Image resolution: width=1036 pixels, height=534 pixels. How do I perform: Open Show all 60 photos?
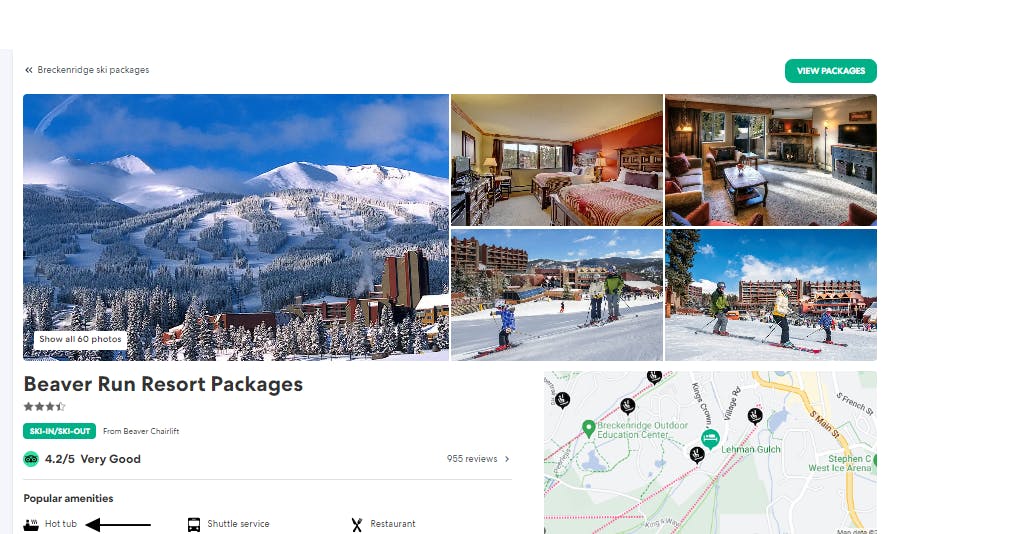point(80,340)
